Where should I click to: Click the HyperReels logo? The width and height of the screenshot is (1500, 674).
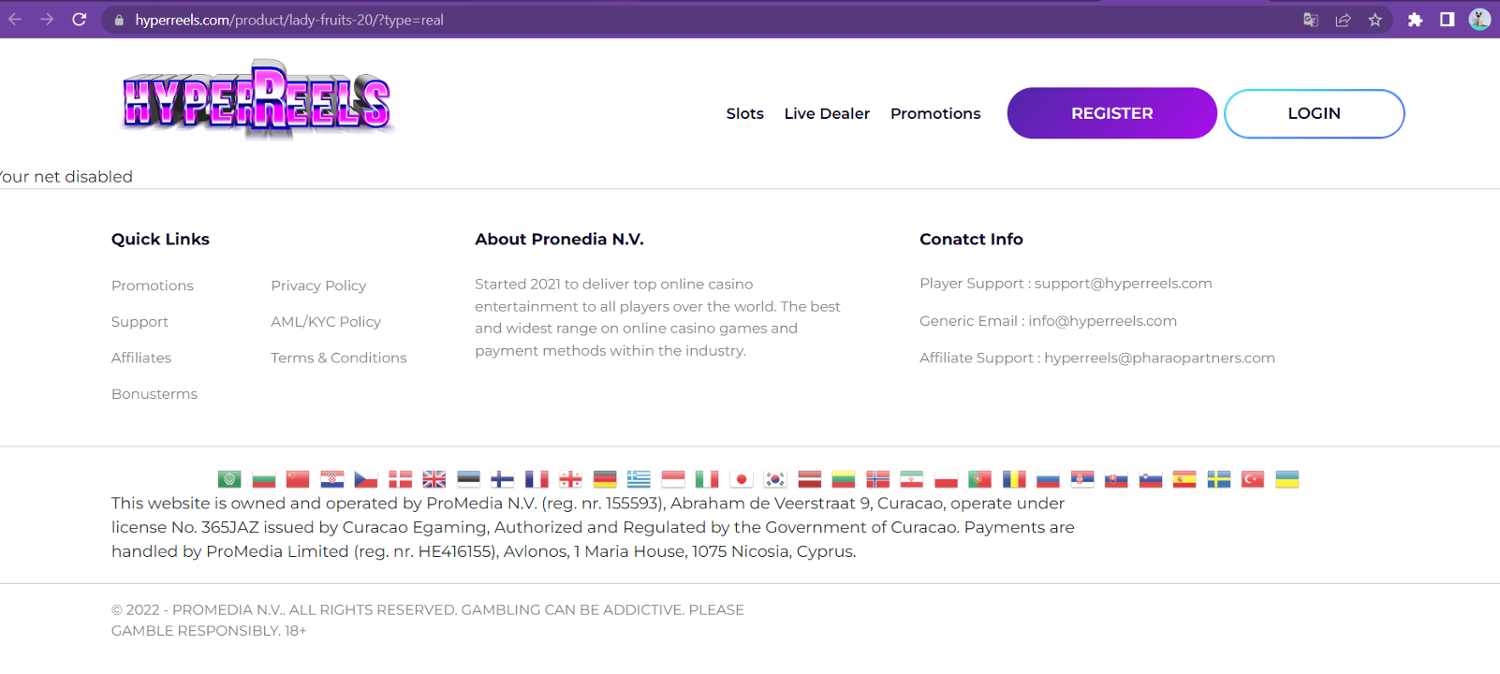point(256,100)
